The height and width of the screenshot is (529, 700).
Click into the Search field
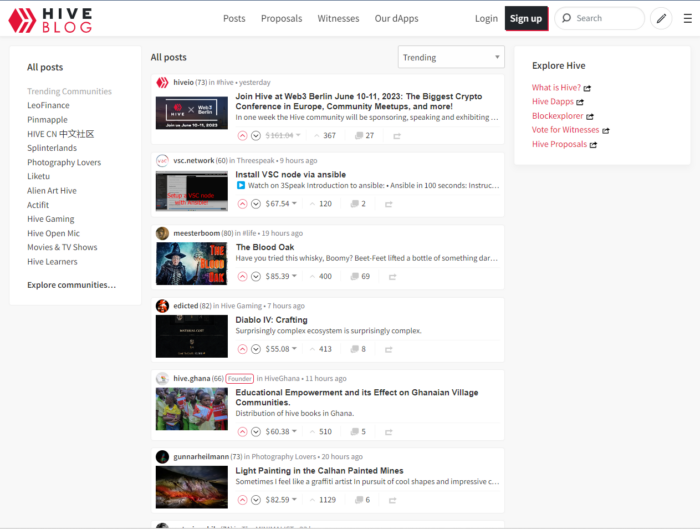click(x=600, y=18)
